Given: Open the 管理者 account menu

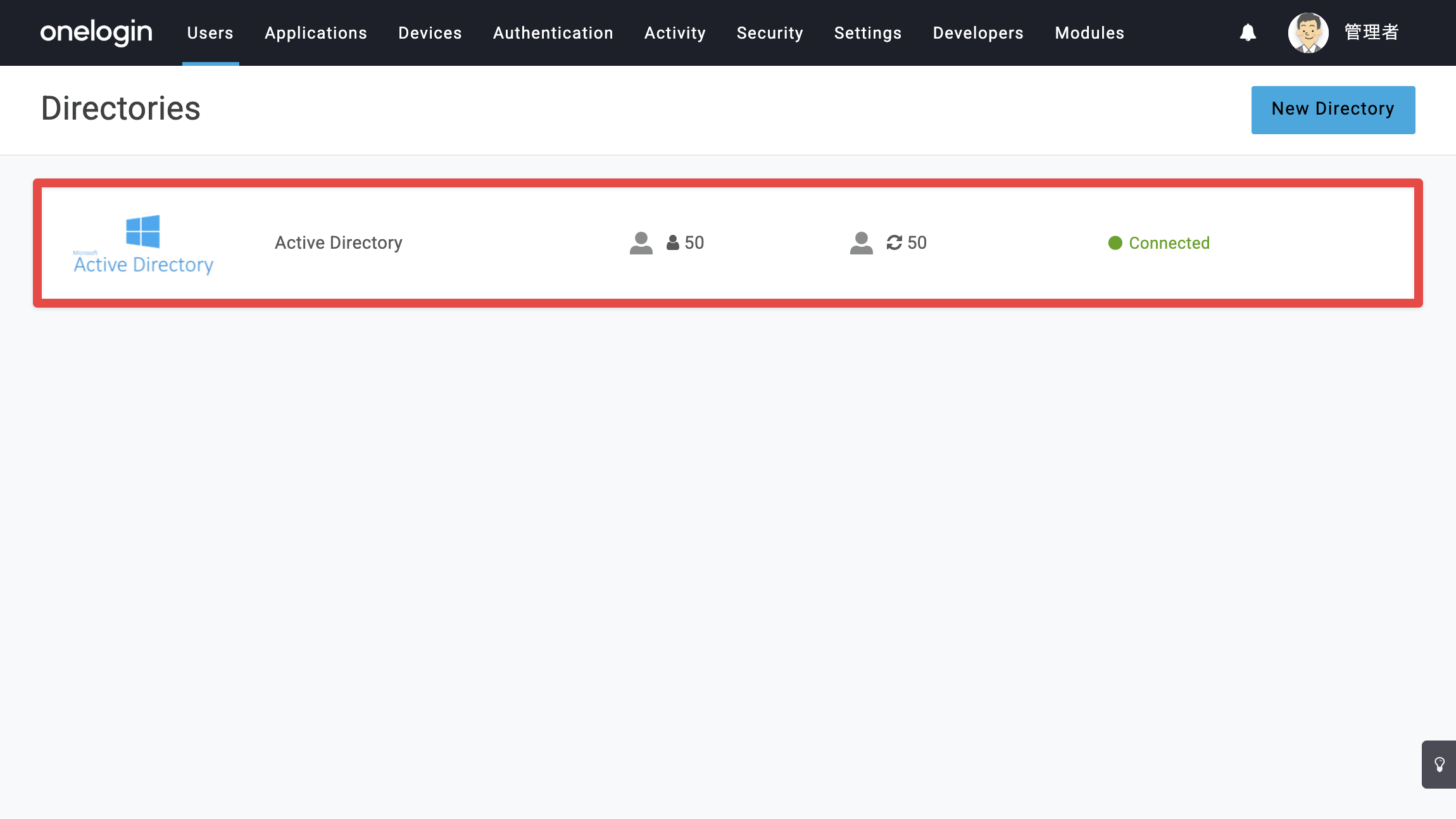Looking at the screenshot, I should 1371,32.
